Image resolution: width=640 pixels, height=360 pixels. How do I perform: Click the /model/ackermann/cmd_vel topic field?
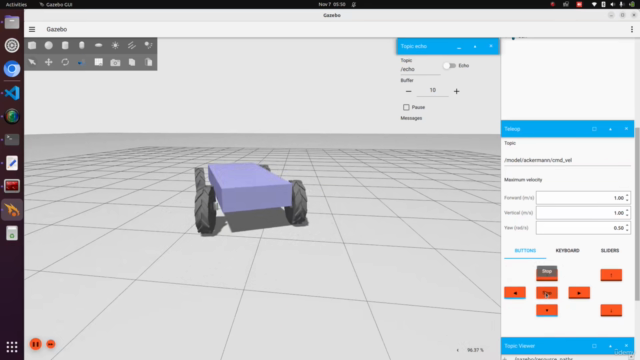click(567, 160)
